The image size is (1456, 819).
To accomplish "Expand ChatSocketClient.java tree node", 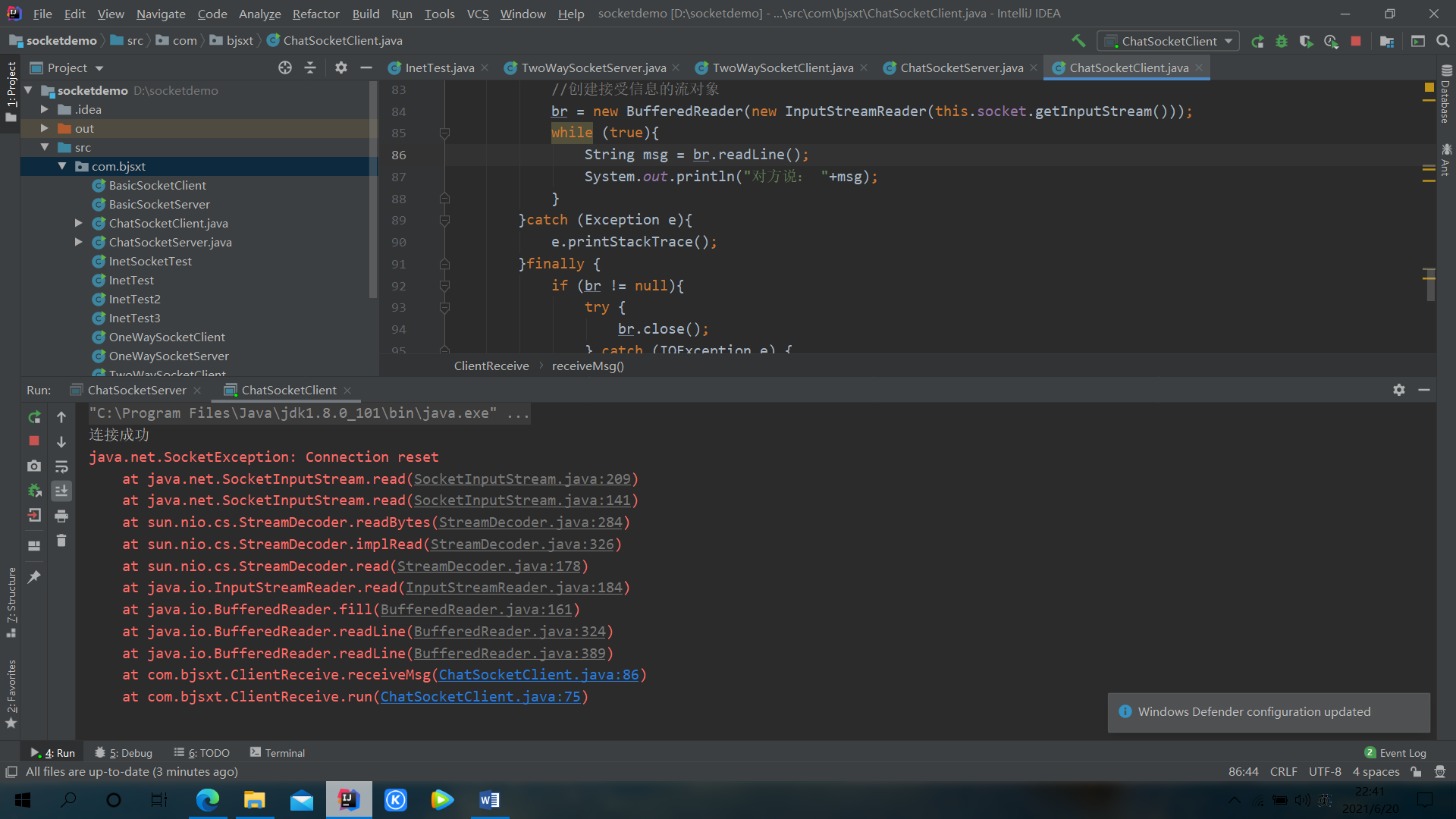I will (x=79, y=223).
